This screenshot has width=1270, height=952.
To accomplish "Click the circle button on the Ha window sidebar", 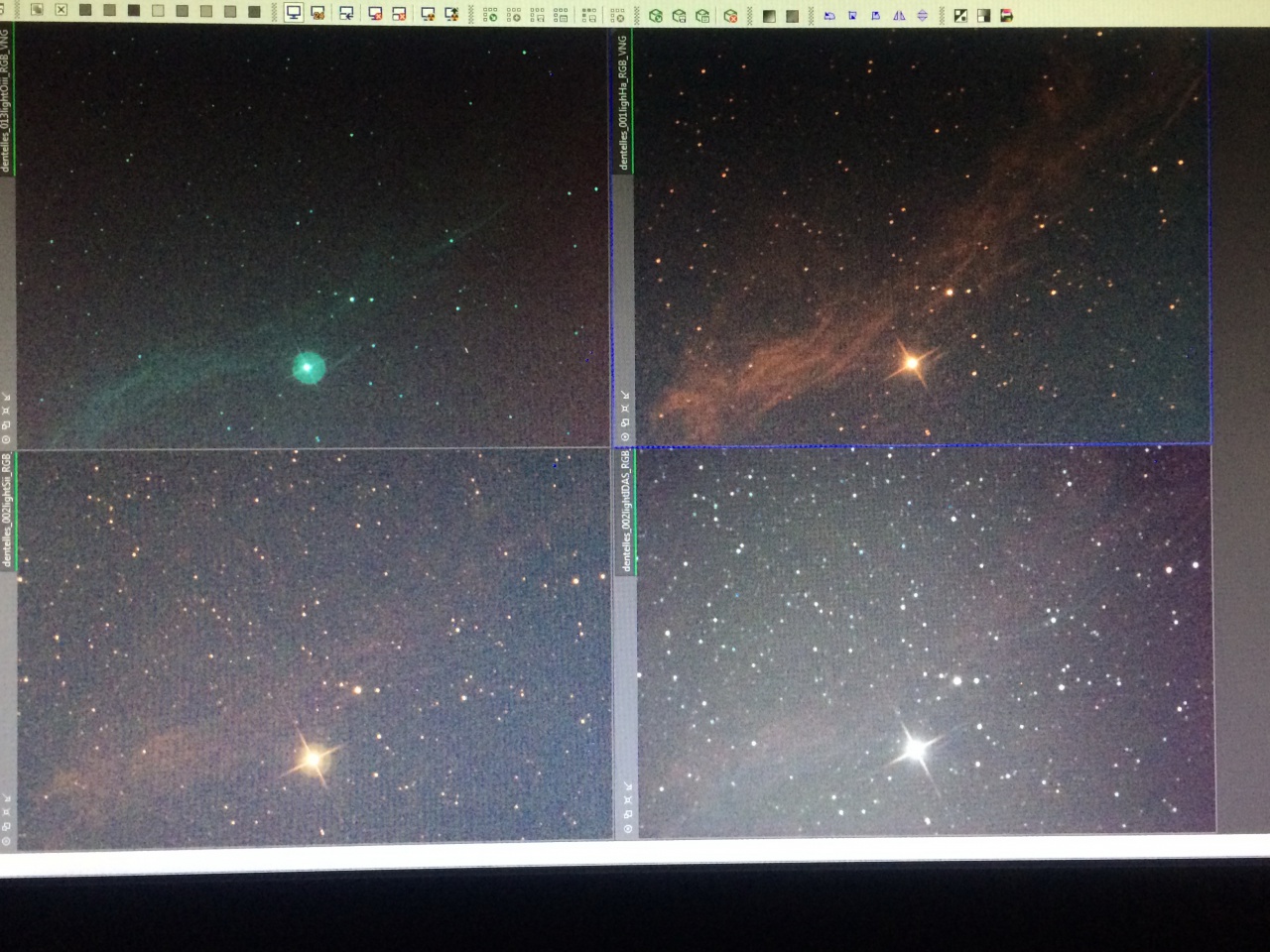I will point(625,436).
